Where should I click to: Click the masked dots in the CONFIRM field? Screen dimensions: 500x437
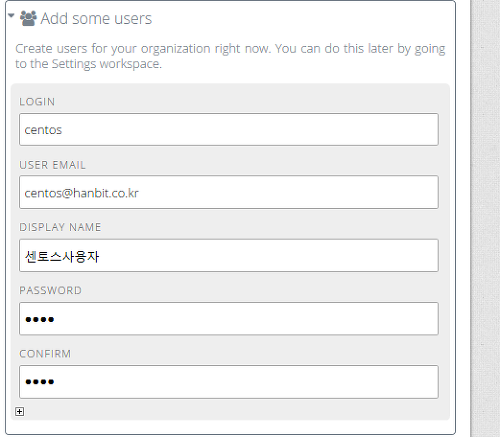click(40, 382)
